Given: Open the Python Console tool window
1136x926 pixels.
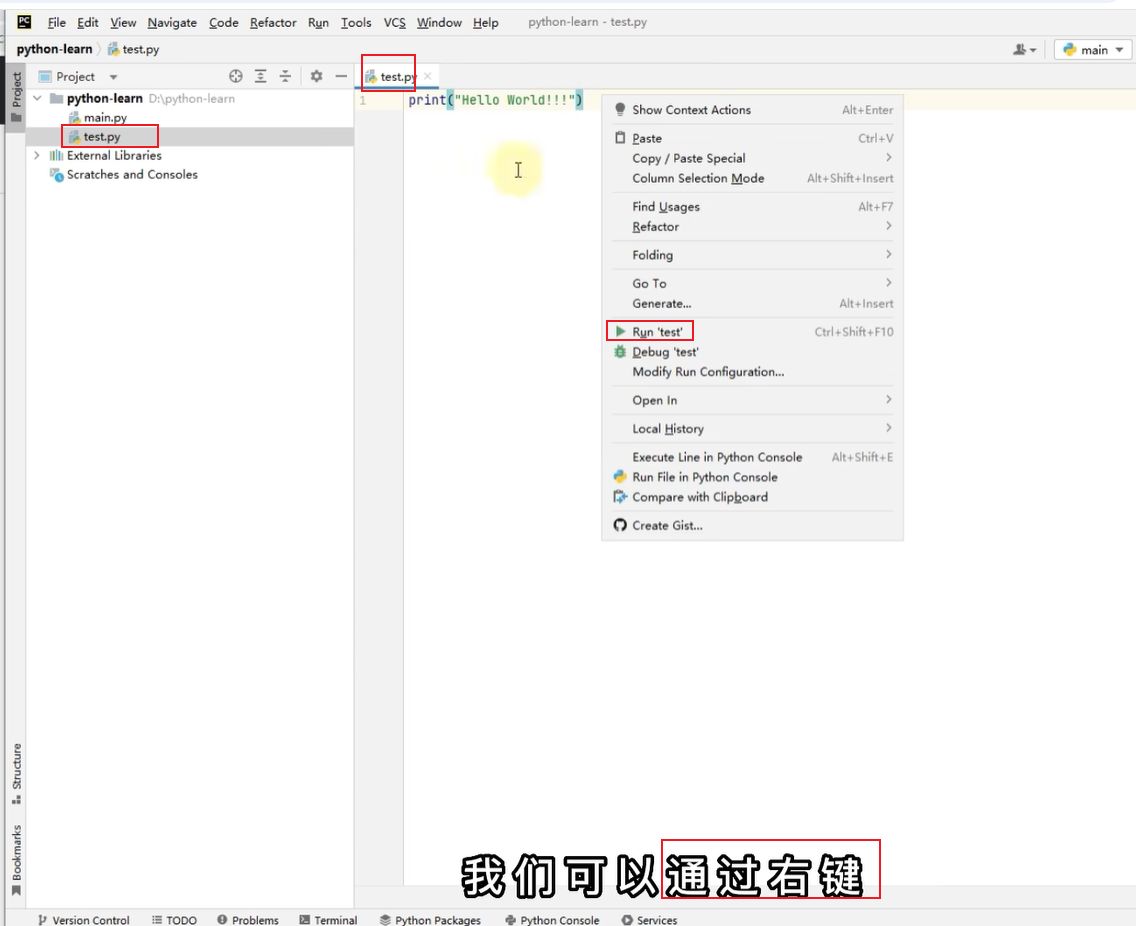Looking at the screenshot, I should click(x=552, y=920).
